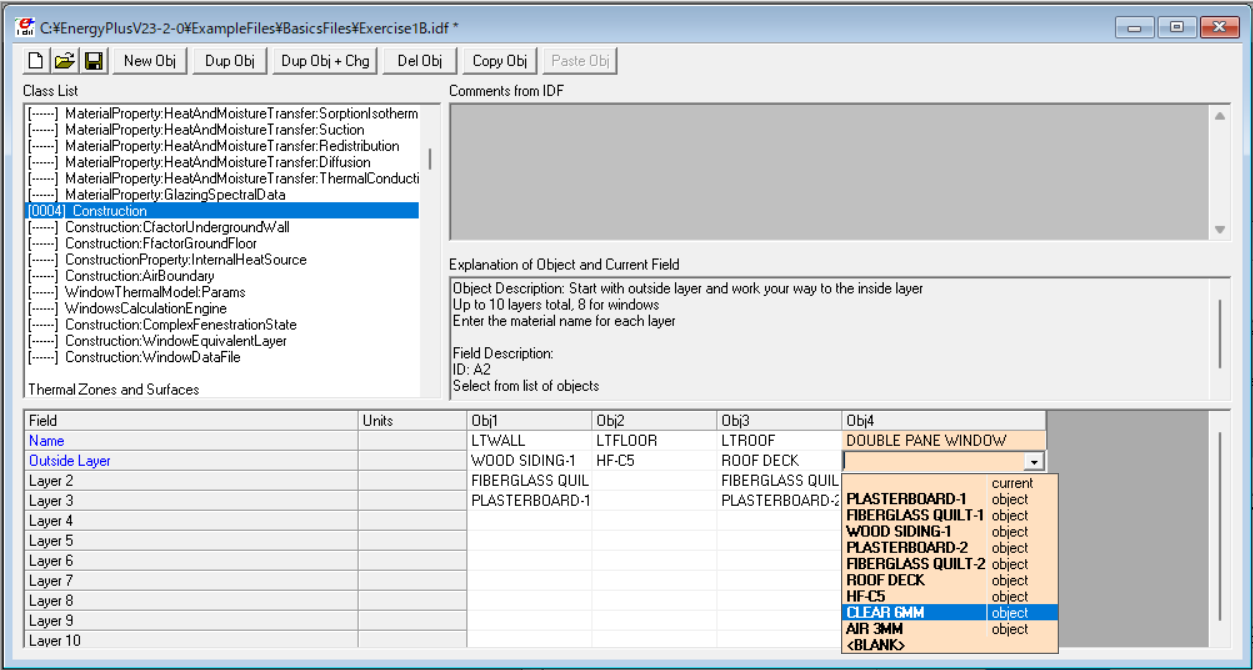Click the Paste Obj button

581,61
